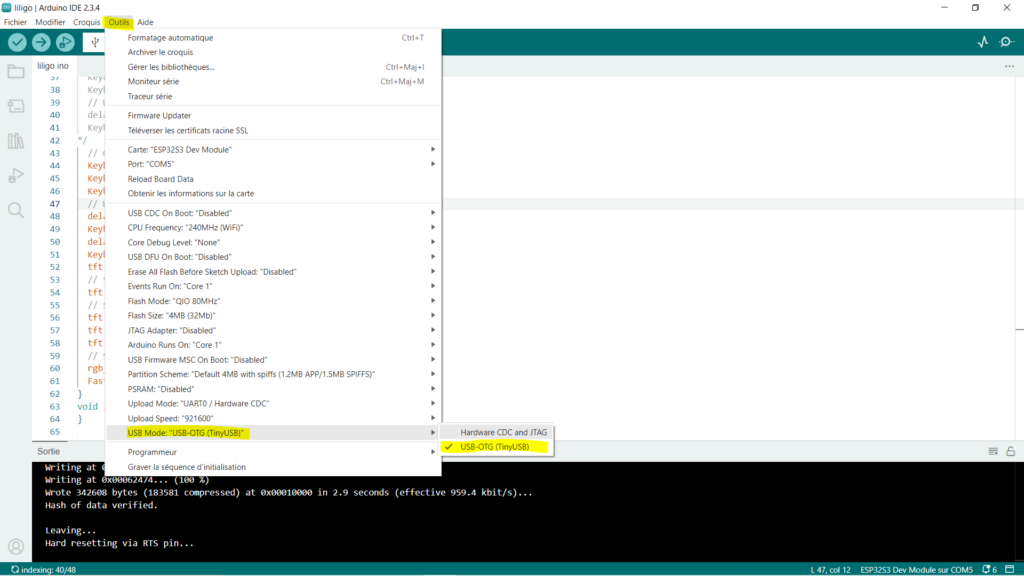1024x576 pixels.
Task: Open Erase All Flash Before Sketch Upload
Action: [274, 272]
